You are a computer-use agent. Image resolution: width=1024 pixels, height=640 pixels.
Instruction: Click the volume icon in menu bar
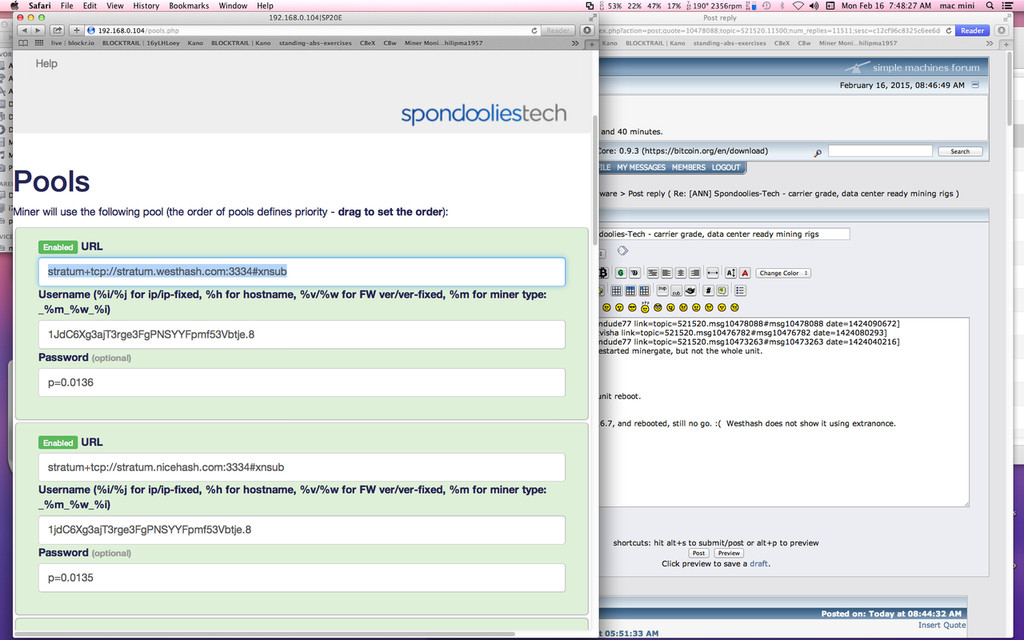[x=814, y=5]
